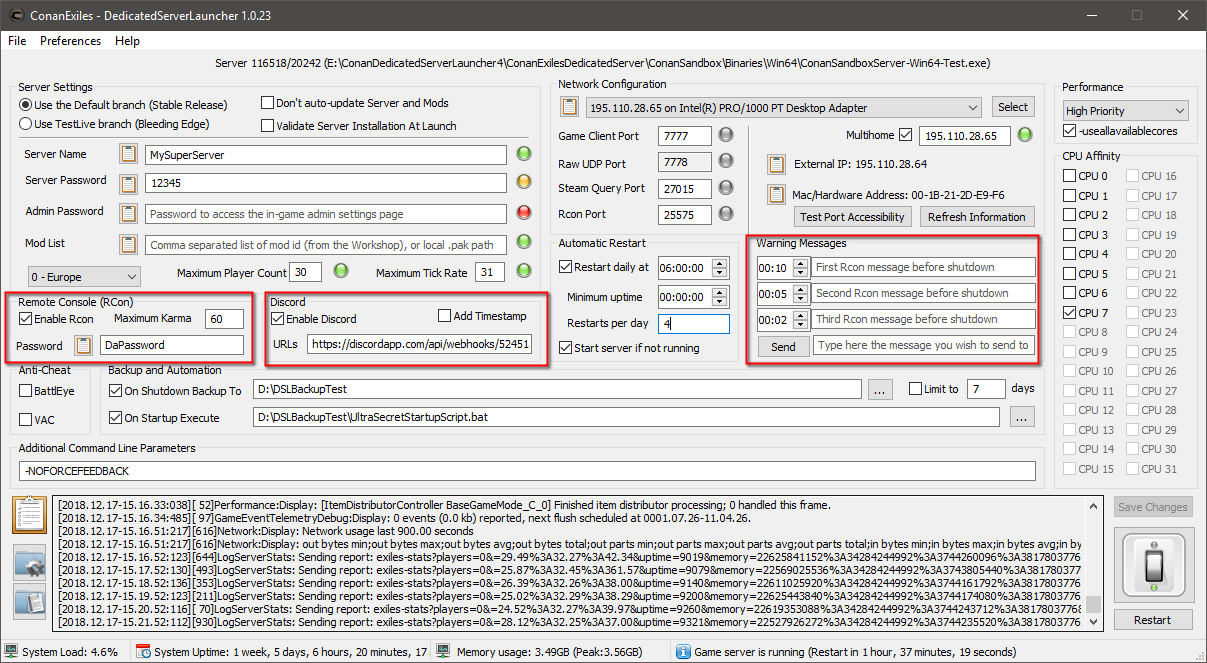Click Restarts per day field
This screenshot has height=663, width=1207.
694,324
